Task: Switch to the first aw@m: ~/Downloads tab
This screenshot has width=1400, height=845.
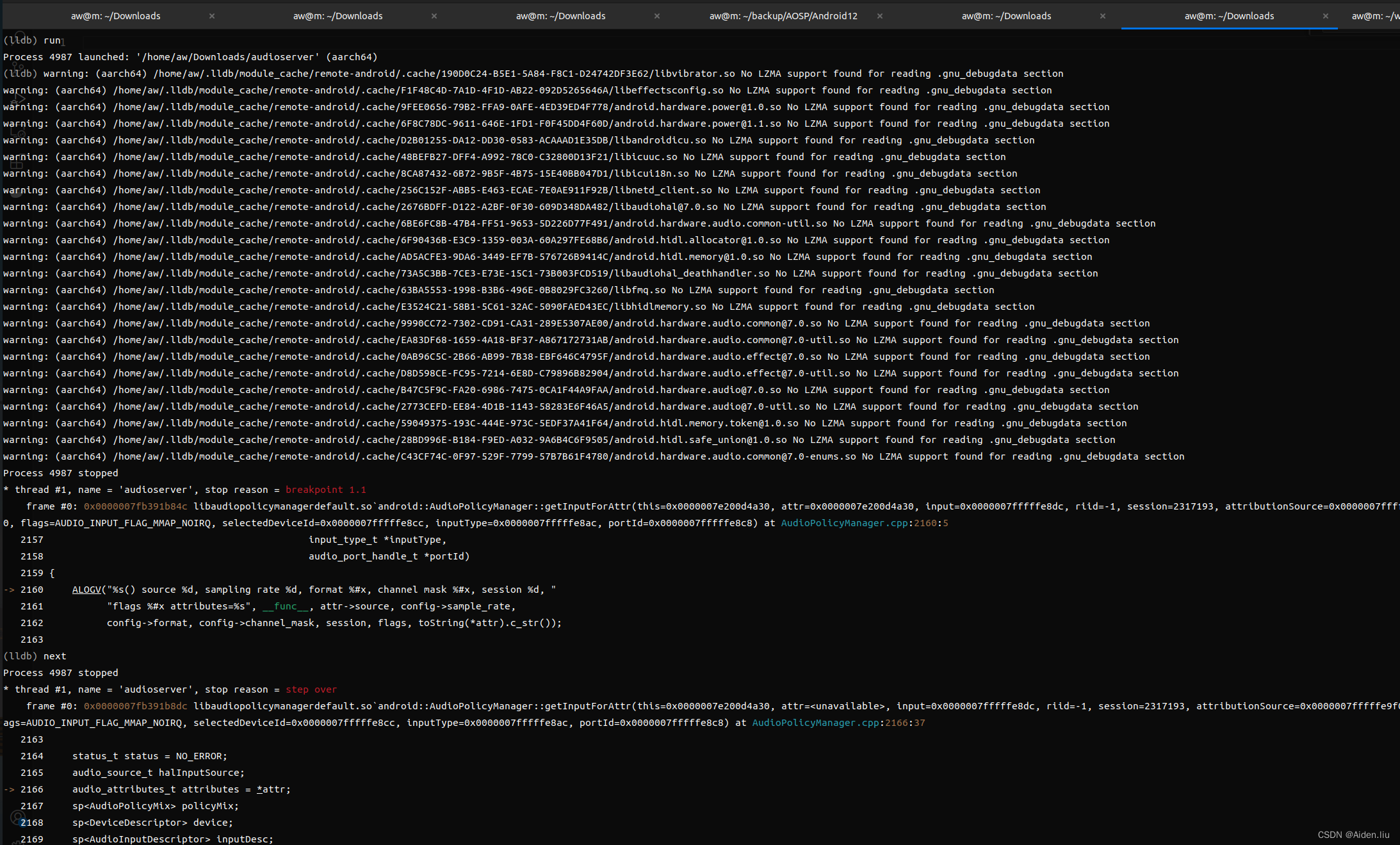Action: pyautogui.click(x=116, y=16)
